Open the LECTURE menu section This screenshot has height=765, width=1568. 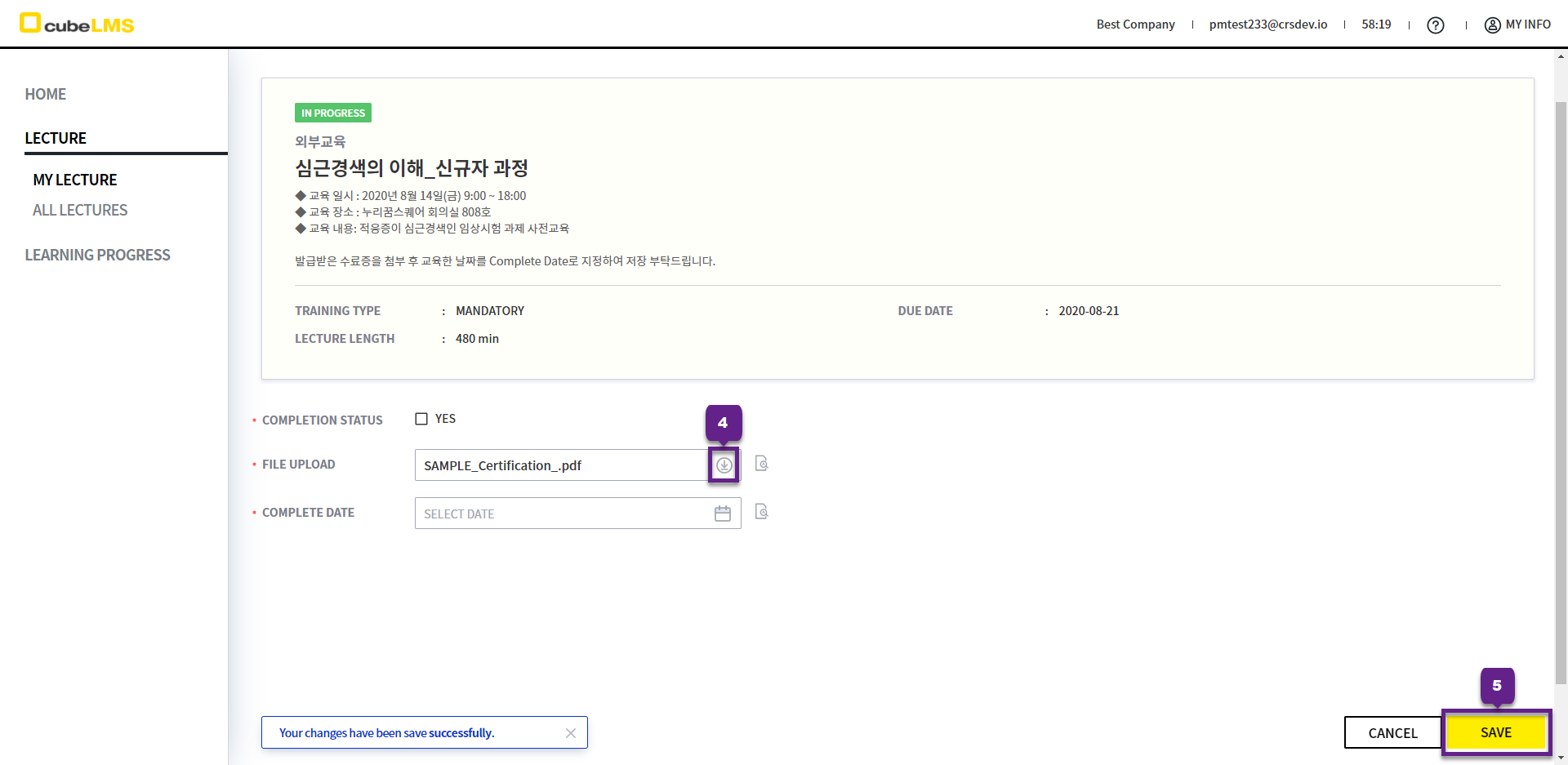pos(56,138)
